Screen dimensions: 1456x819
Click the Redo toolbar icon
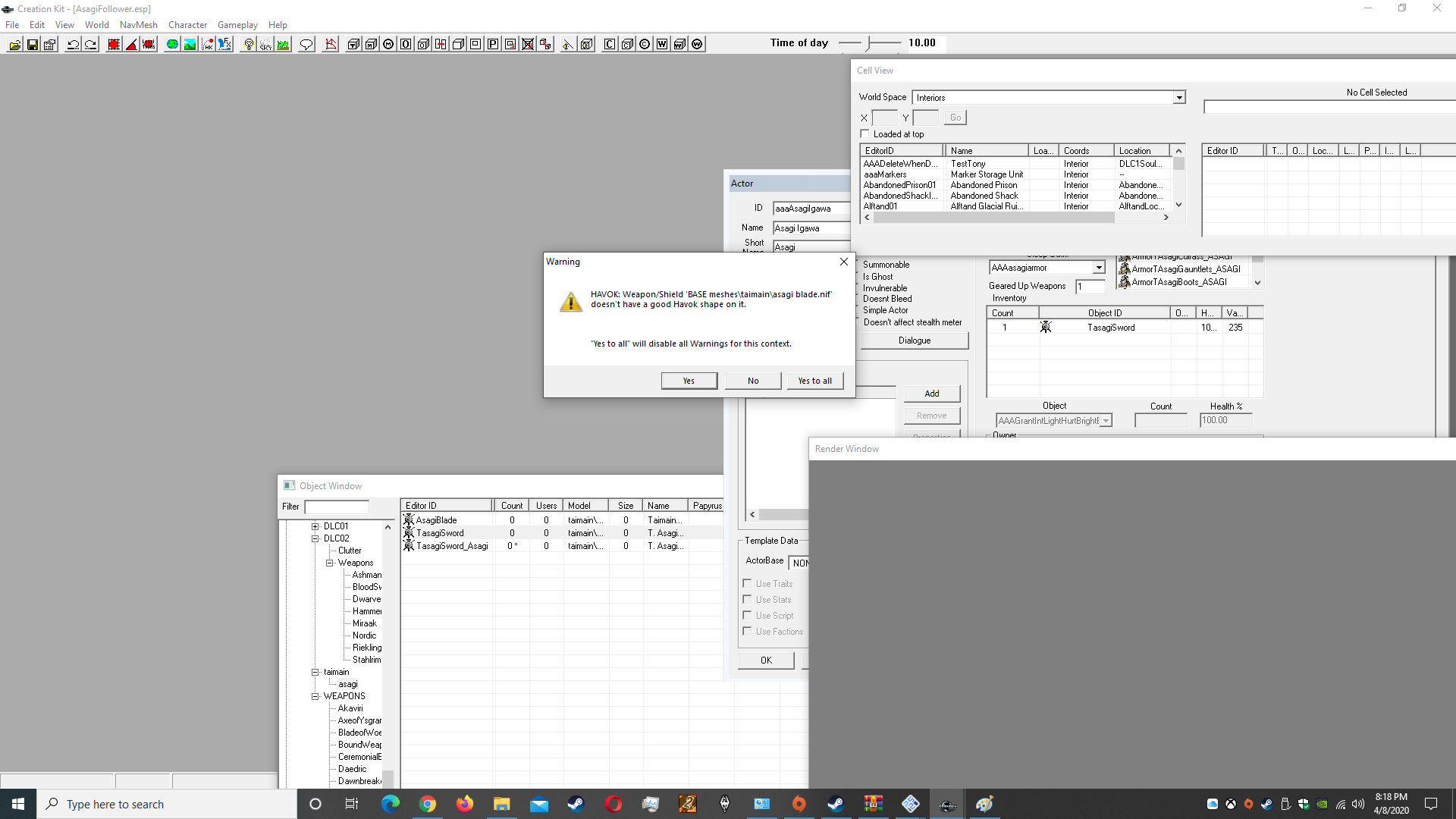click(x=90, y=45)
